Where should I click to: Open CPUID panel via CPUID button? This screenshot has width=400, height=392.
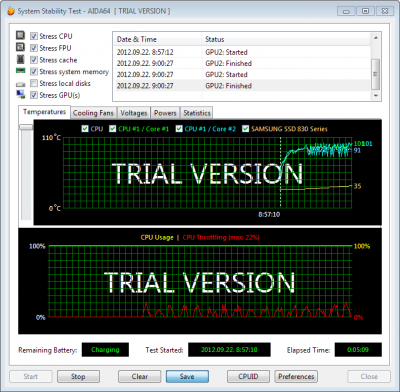coord(248,377)
